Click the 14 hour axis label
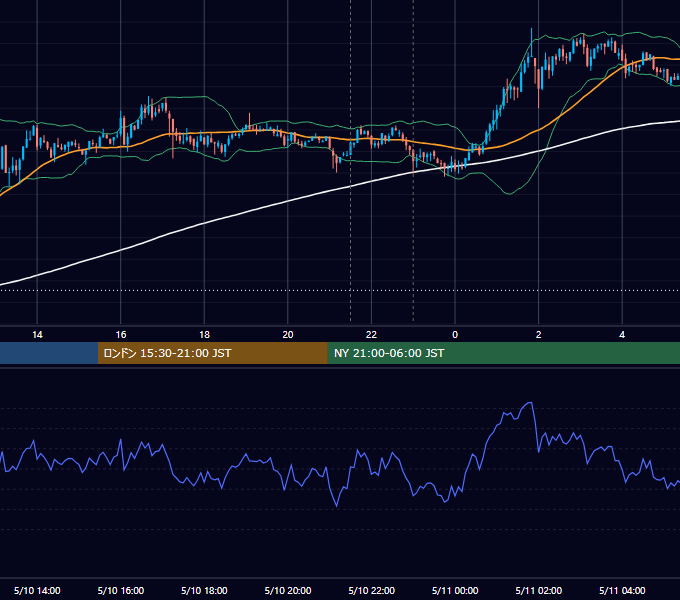Screen dimensions: 680x600 click(x=37, y=335)
